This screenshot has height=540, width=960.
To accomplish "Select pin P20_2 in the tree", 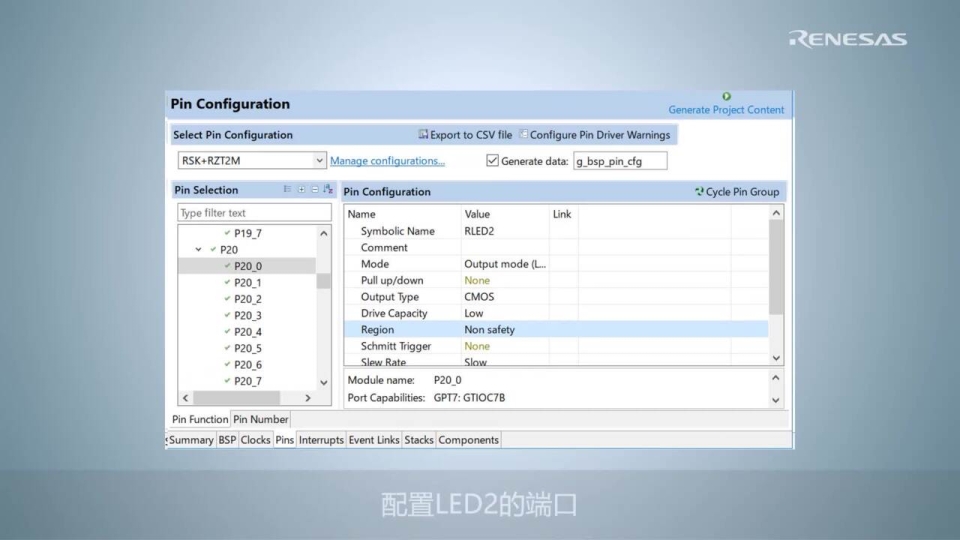I will click(248, 299).
